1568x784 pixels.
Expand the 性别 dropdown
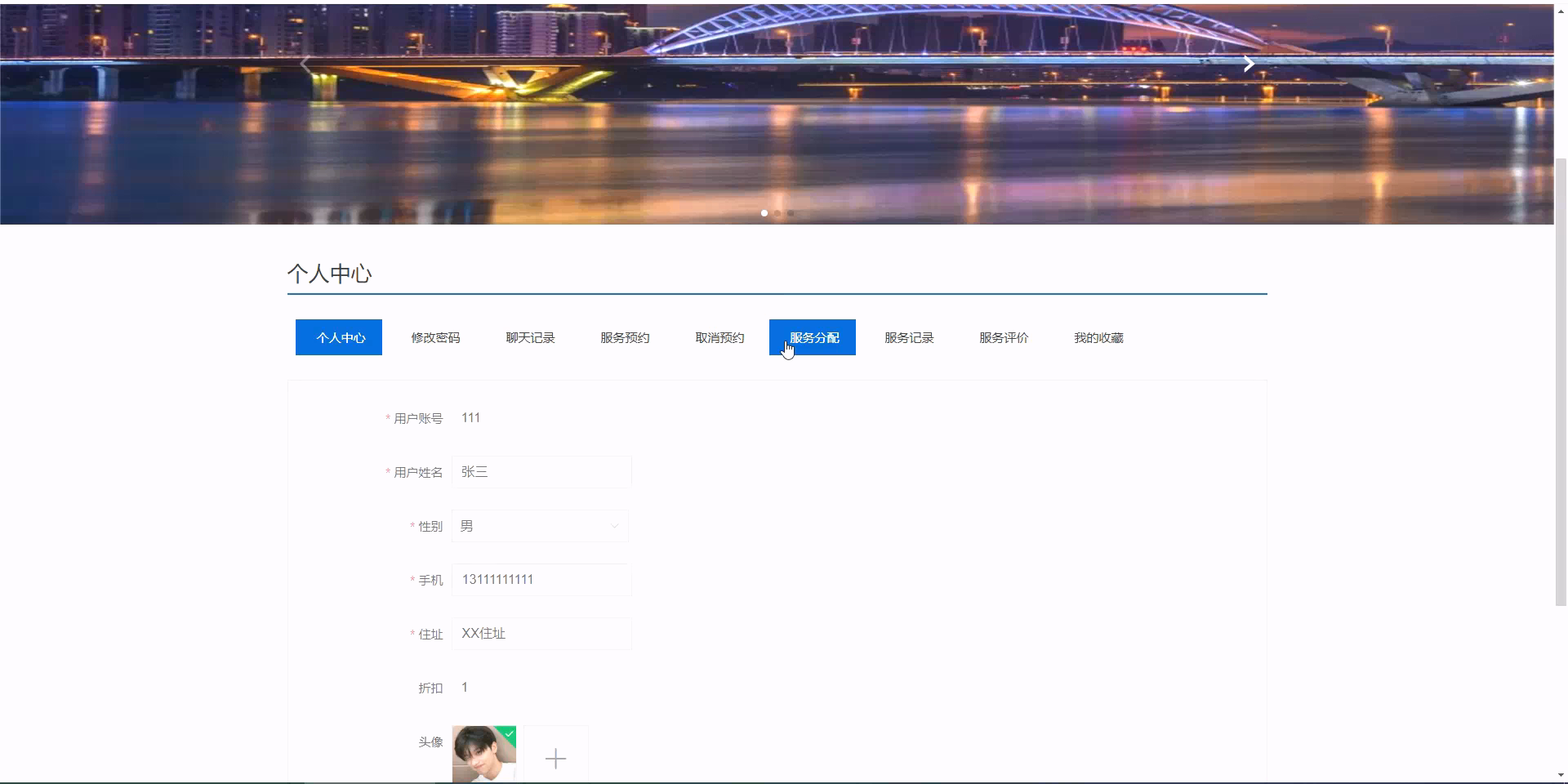[x=541, y=526]
